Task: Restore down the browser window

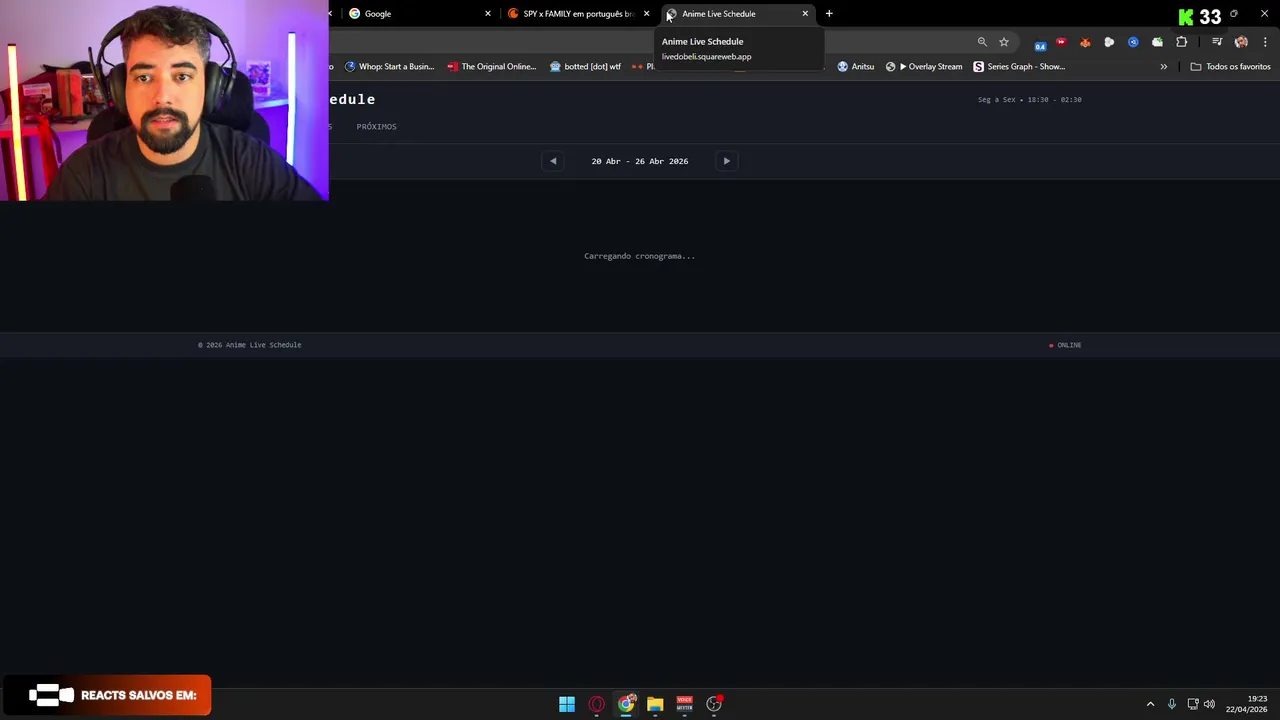Action: [1234, 14]
